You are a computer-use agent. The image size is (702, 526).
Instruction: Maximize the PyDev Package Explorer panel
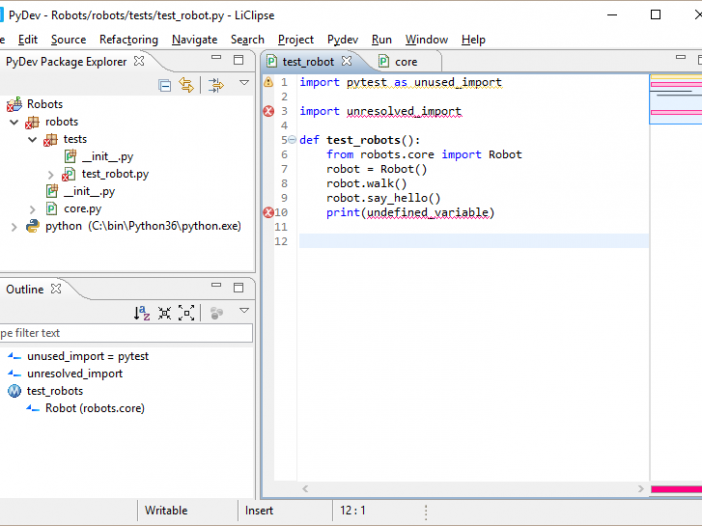239,60
